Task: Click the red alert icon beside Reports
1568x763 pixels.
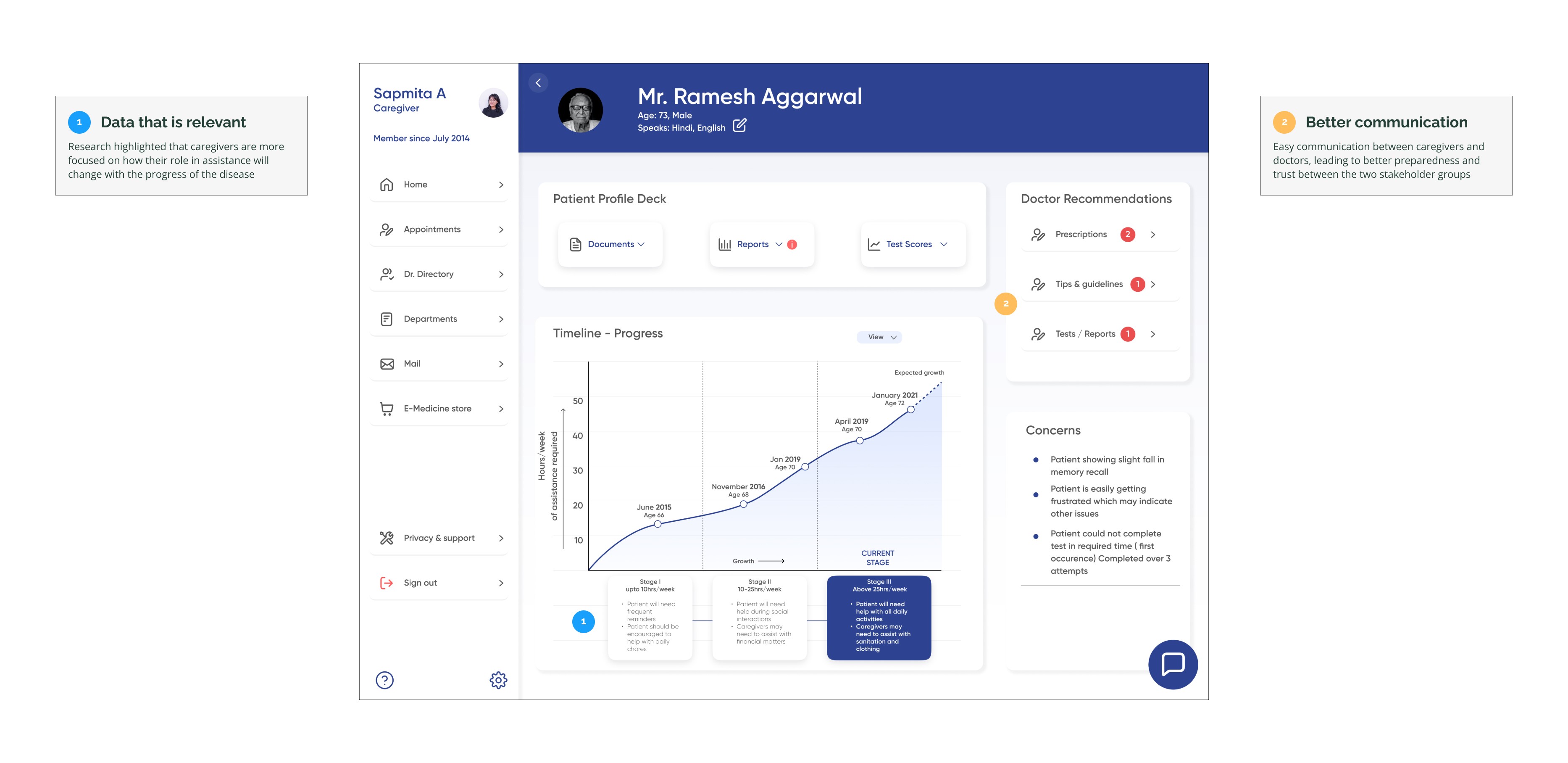Action: pyautogui.click(x=791, y=244)
